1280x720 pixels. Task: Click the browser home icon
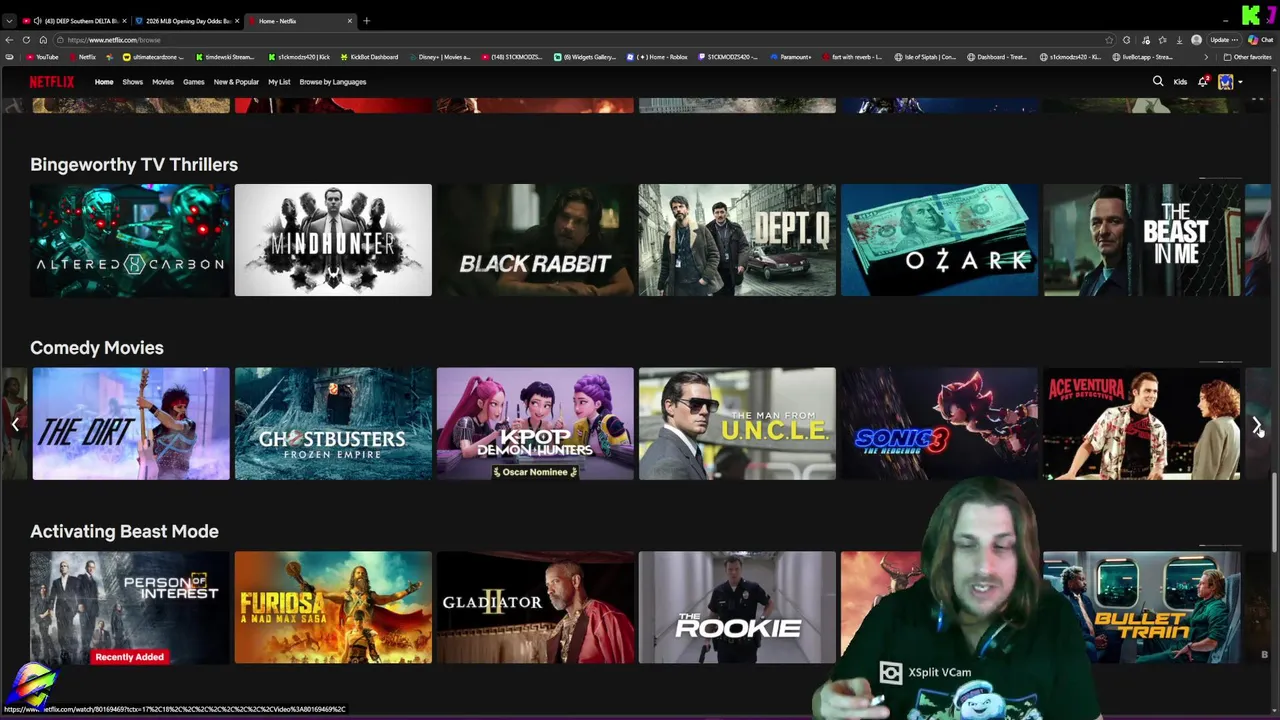[x=43, y=40]
